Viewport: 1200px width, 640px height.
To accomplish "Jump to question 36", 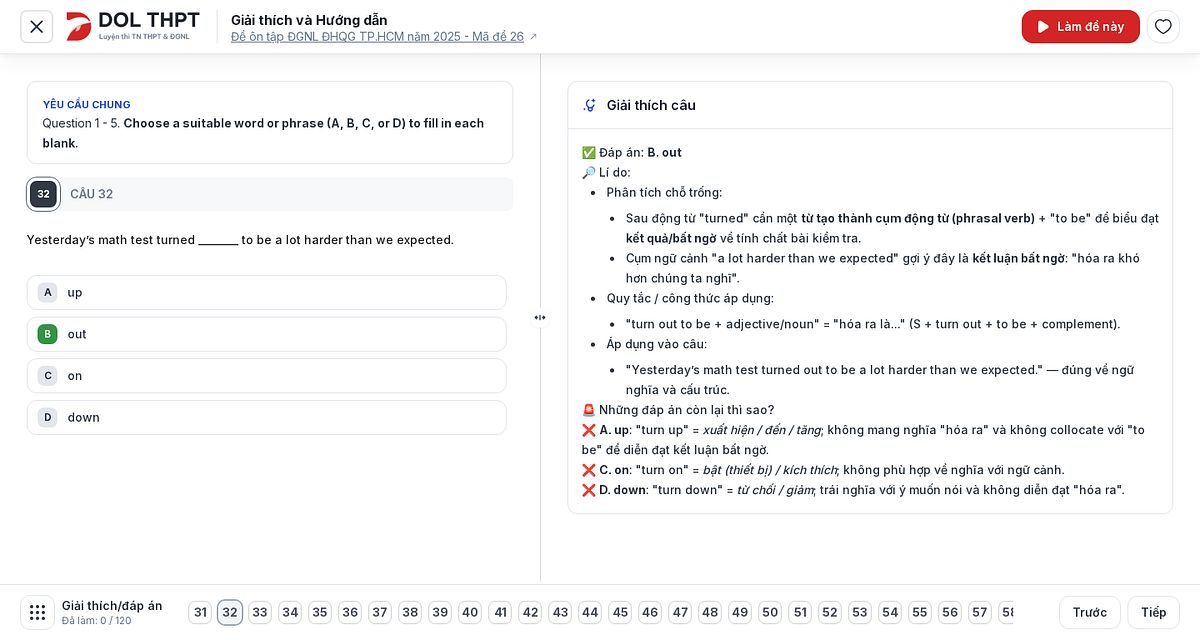I will coord(350,612).
